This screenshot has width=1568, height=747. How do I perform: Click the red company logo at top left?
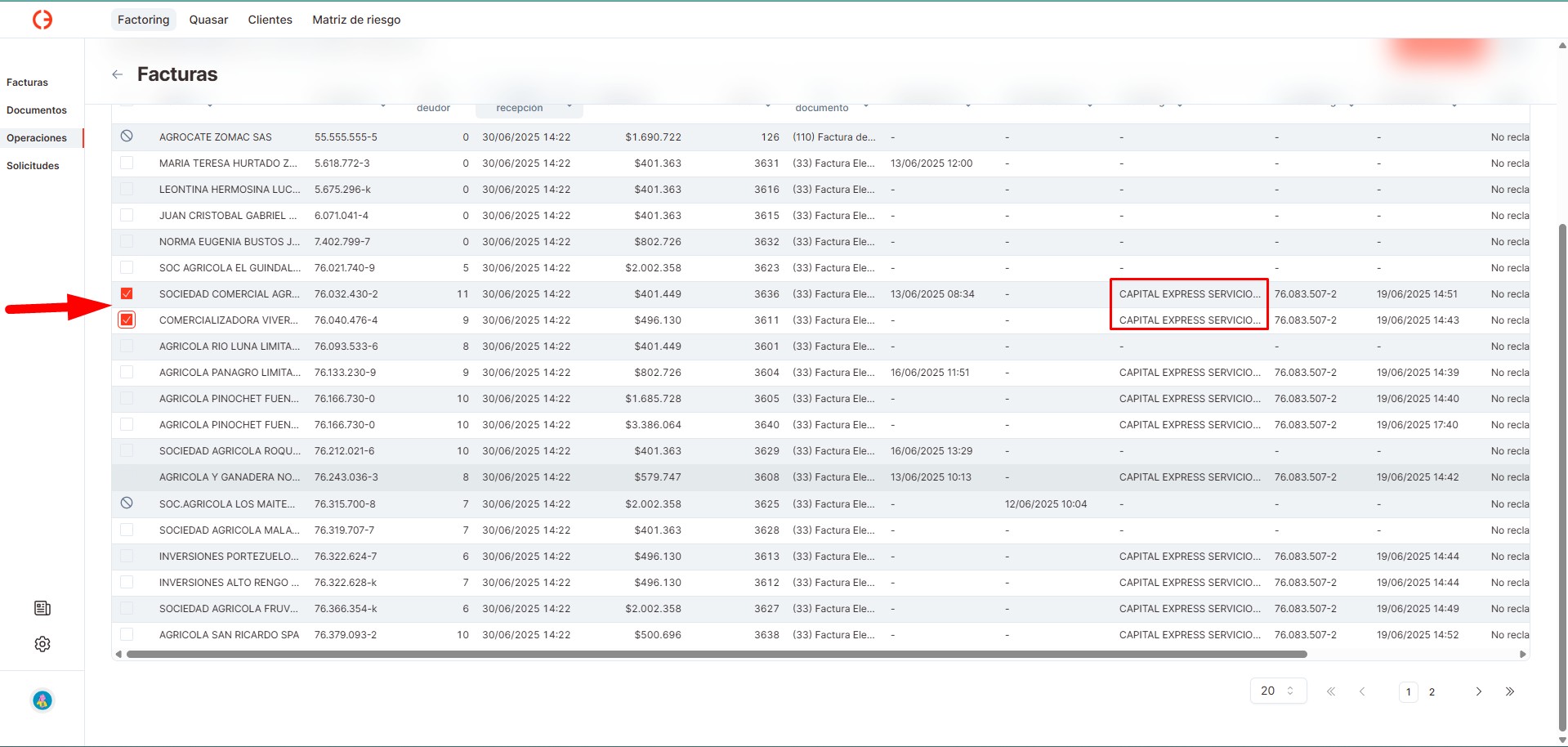coord(42,20)
